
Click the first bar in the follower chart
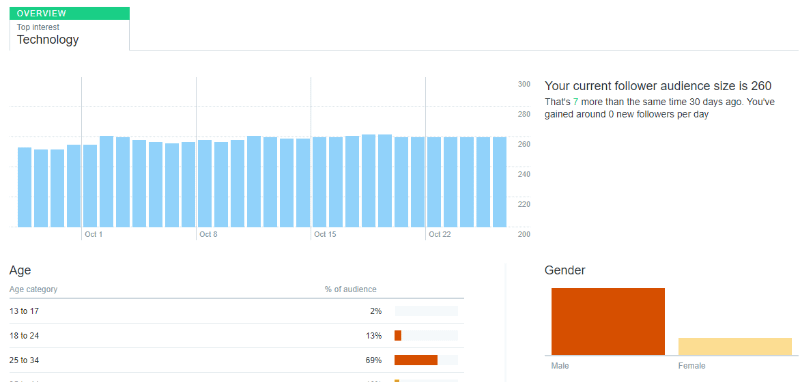(x=24, y=187)
